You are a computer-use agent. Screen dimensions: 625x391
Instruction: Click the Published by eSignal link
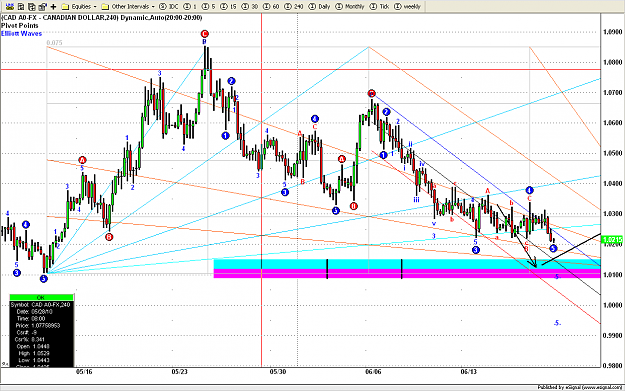(579, 387)
